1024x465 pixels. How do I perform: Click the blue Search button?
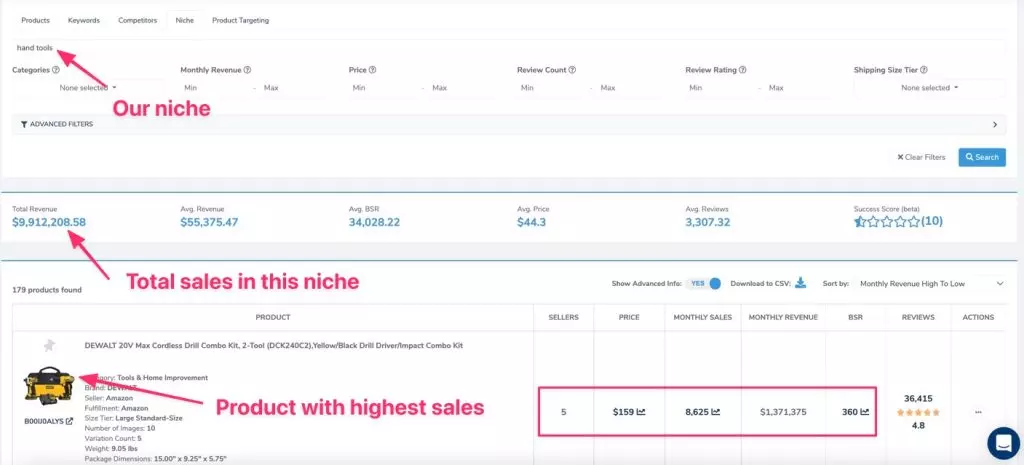(982, 157)
